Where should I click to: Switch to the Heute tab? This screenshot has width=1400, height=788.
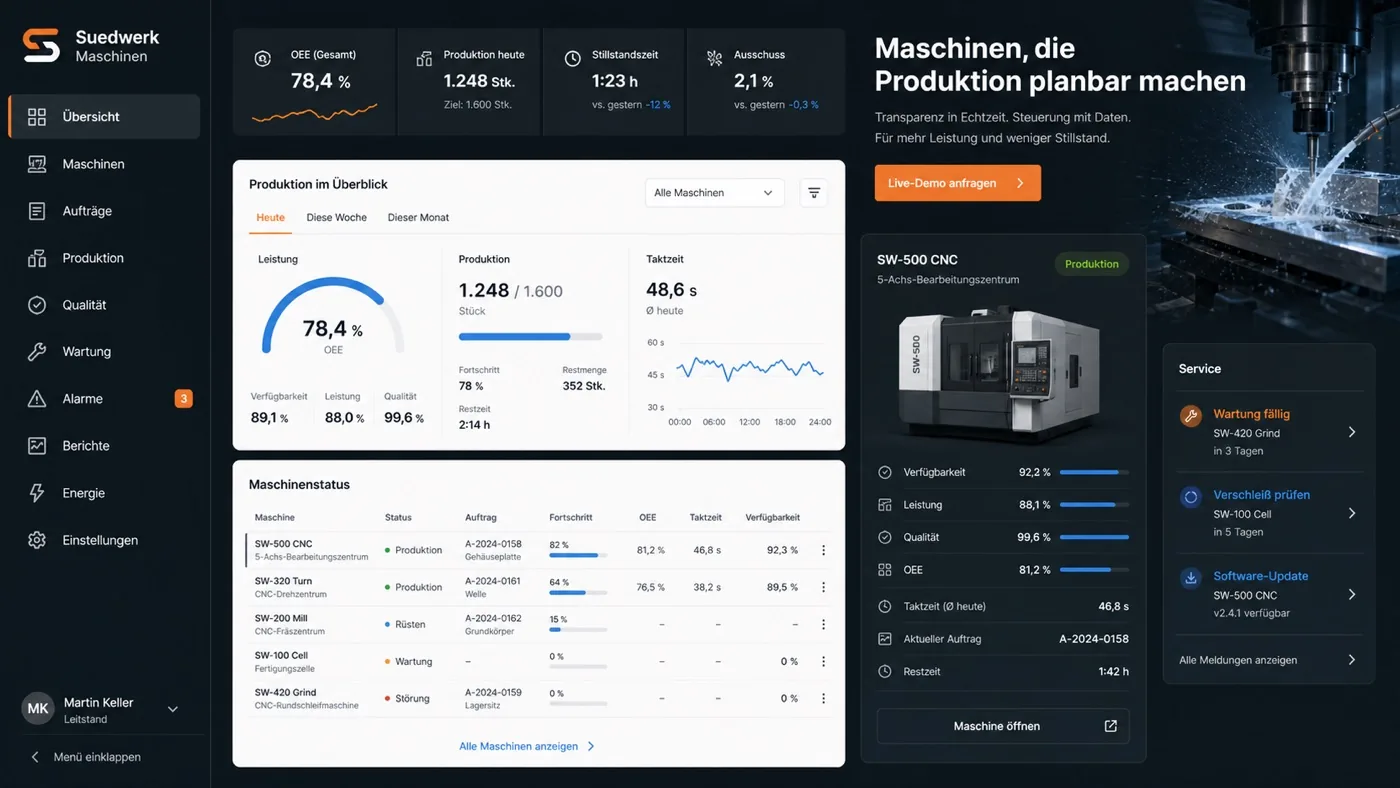click(x=270, y=217)
